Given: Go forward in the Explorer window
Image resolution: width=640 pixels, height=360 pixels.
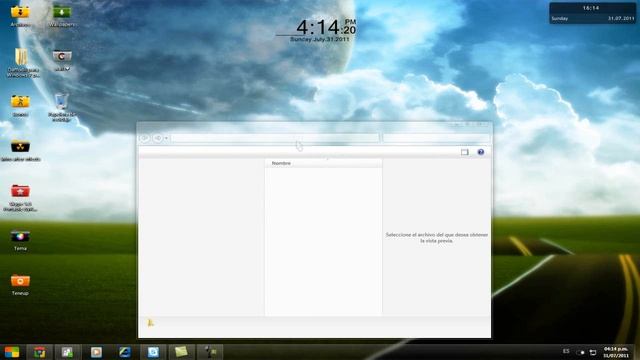Looking at the screenshot, I should point(158,138).
